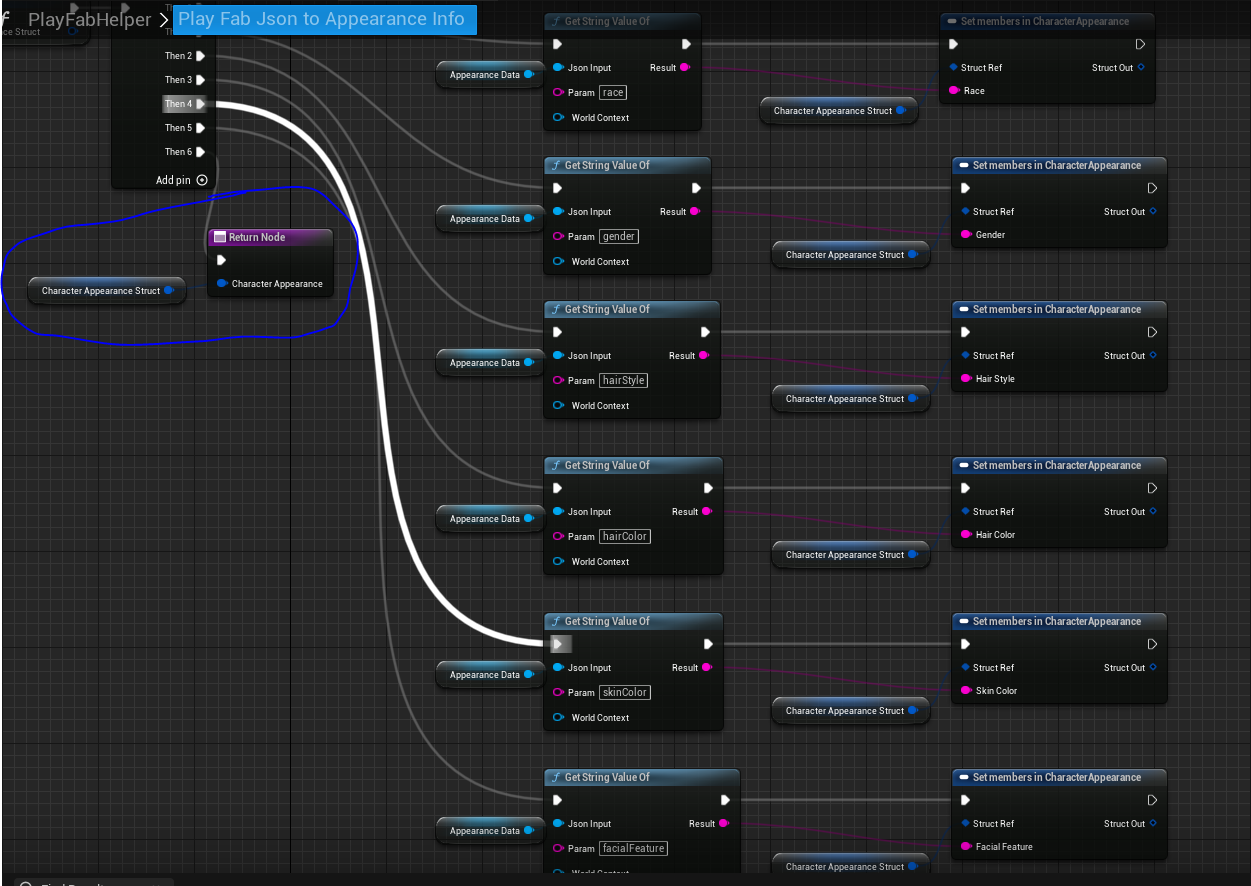1251x886 pixels.
Task: Select title of Set members node containing Facial Feature
Action: (x=1059, y=777)
